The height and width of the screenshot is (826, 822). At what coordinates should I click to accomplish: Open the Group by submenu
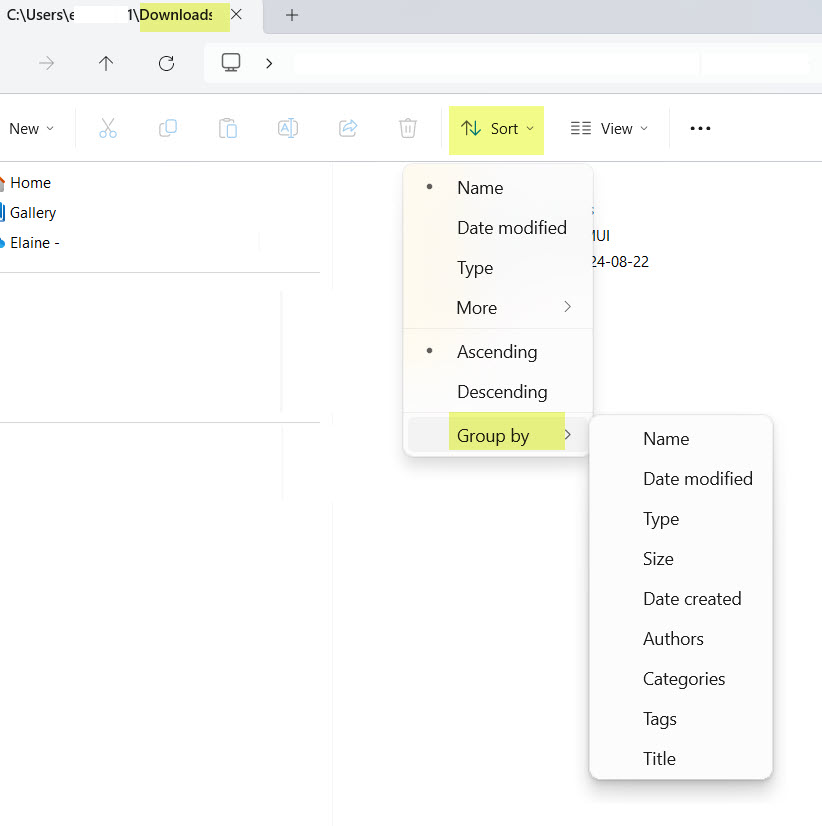tap(498, 436)
